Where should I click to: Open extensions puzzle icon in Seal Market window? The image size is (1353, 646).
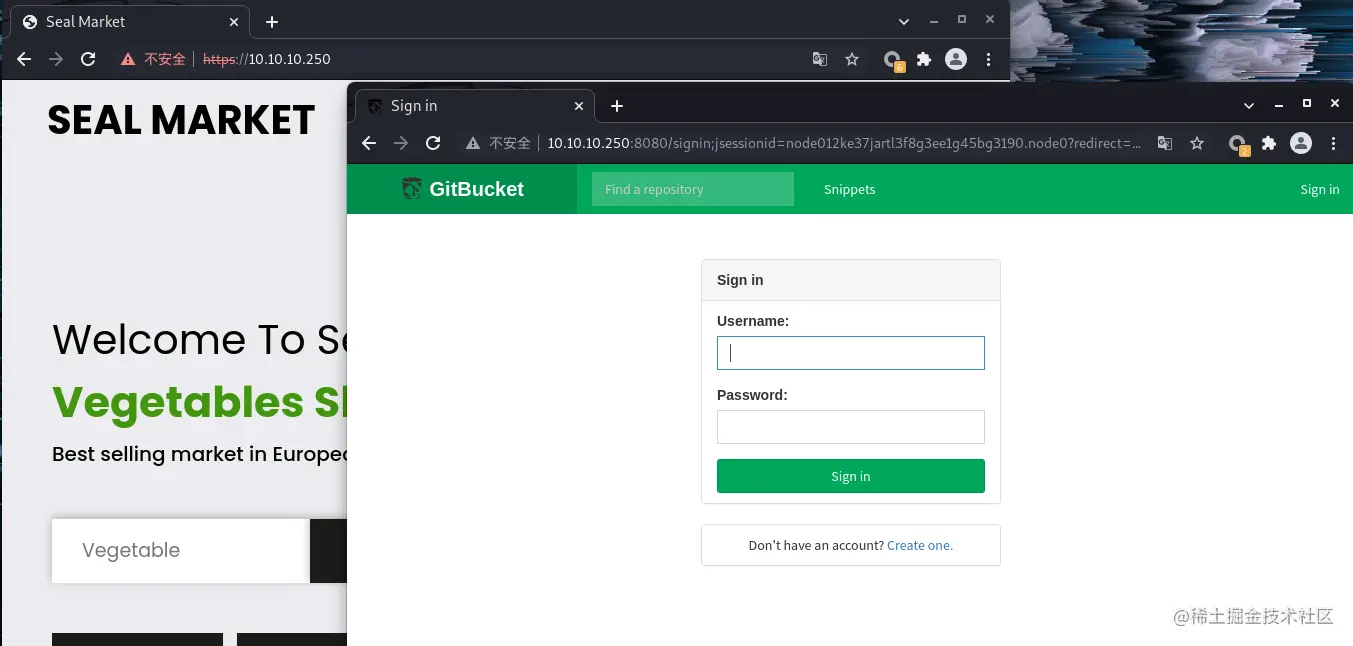(x=924, y=60)
